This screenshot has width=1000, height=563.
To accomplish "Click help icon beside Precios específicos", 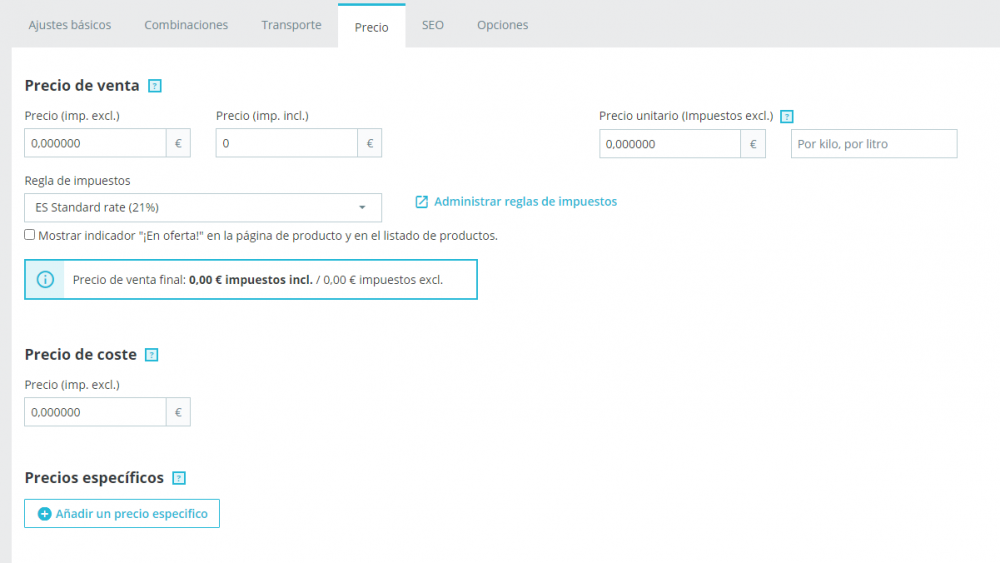I will click(x=179, y=478).
